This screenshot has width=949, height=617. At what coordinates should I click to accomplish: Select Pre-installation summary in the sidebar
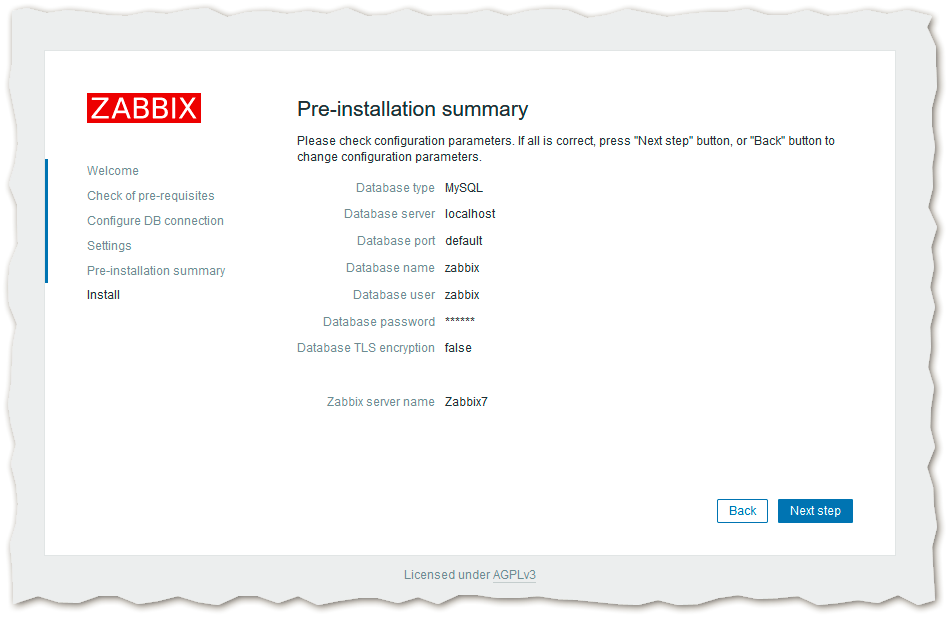156,271
